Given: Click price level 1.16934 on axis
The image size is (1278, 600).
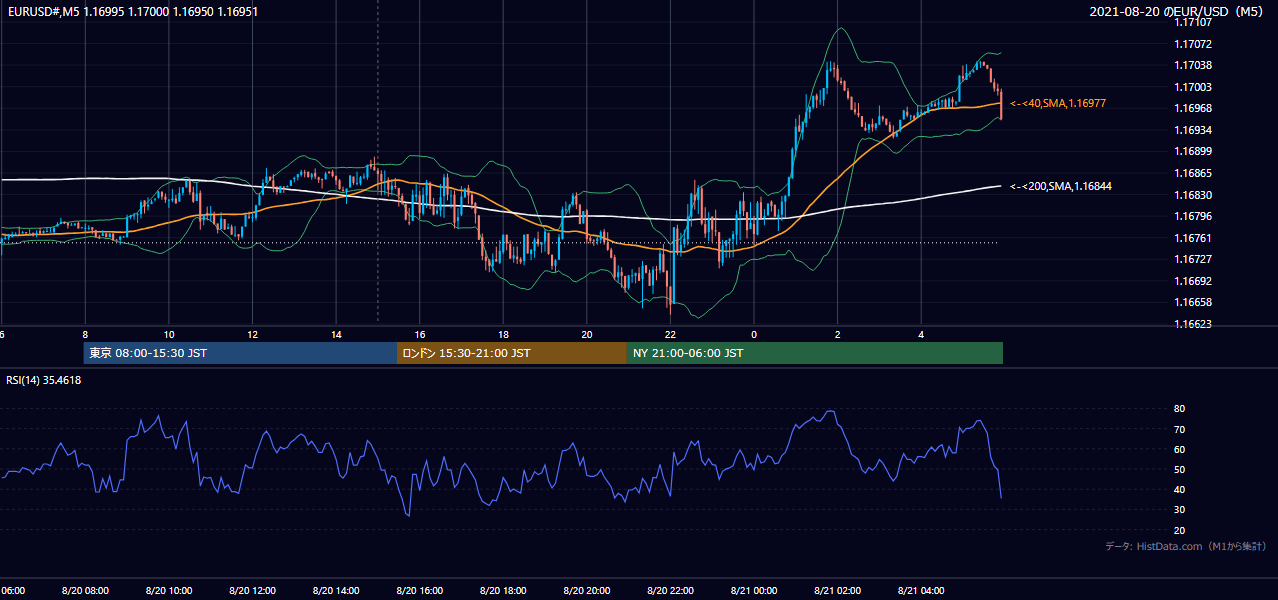Looking at the screenshot, I should pyautogui.click(x=1193, y=130).
